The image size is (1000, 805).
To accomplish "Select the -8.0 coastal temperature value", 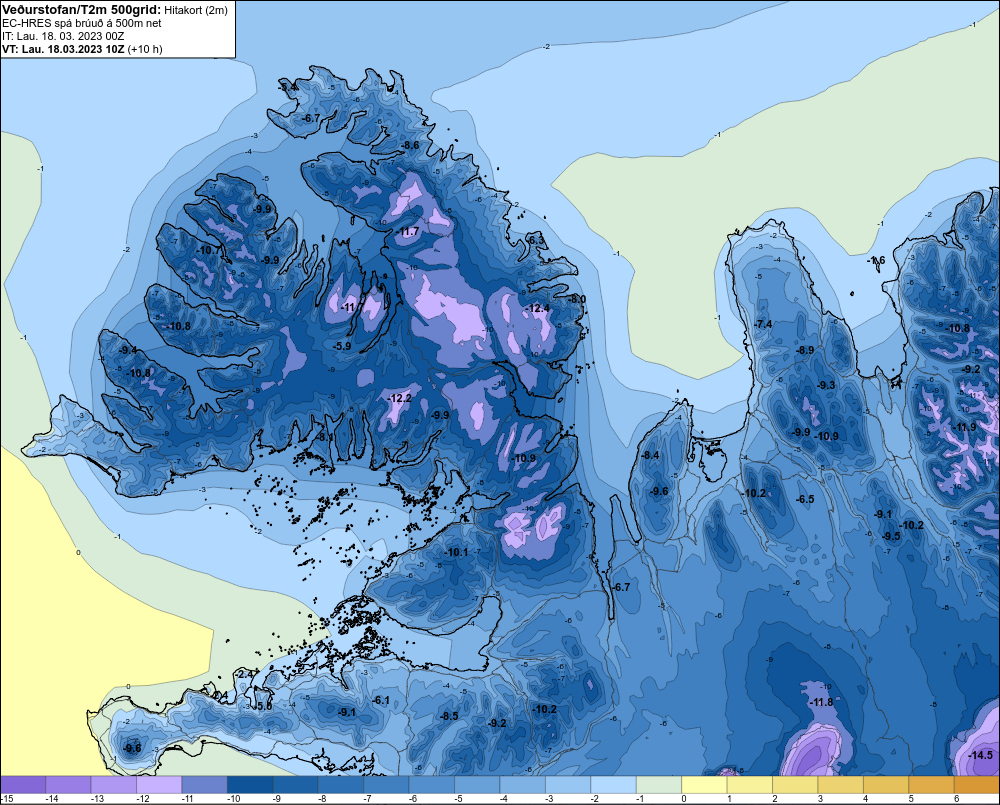I will [x=577, y=299].
